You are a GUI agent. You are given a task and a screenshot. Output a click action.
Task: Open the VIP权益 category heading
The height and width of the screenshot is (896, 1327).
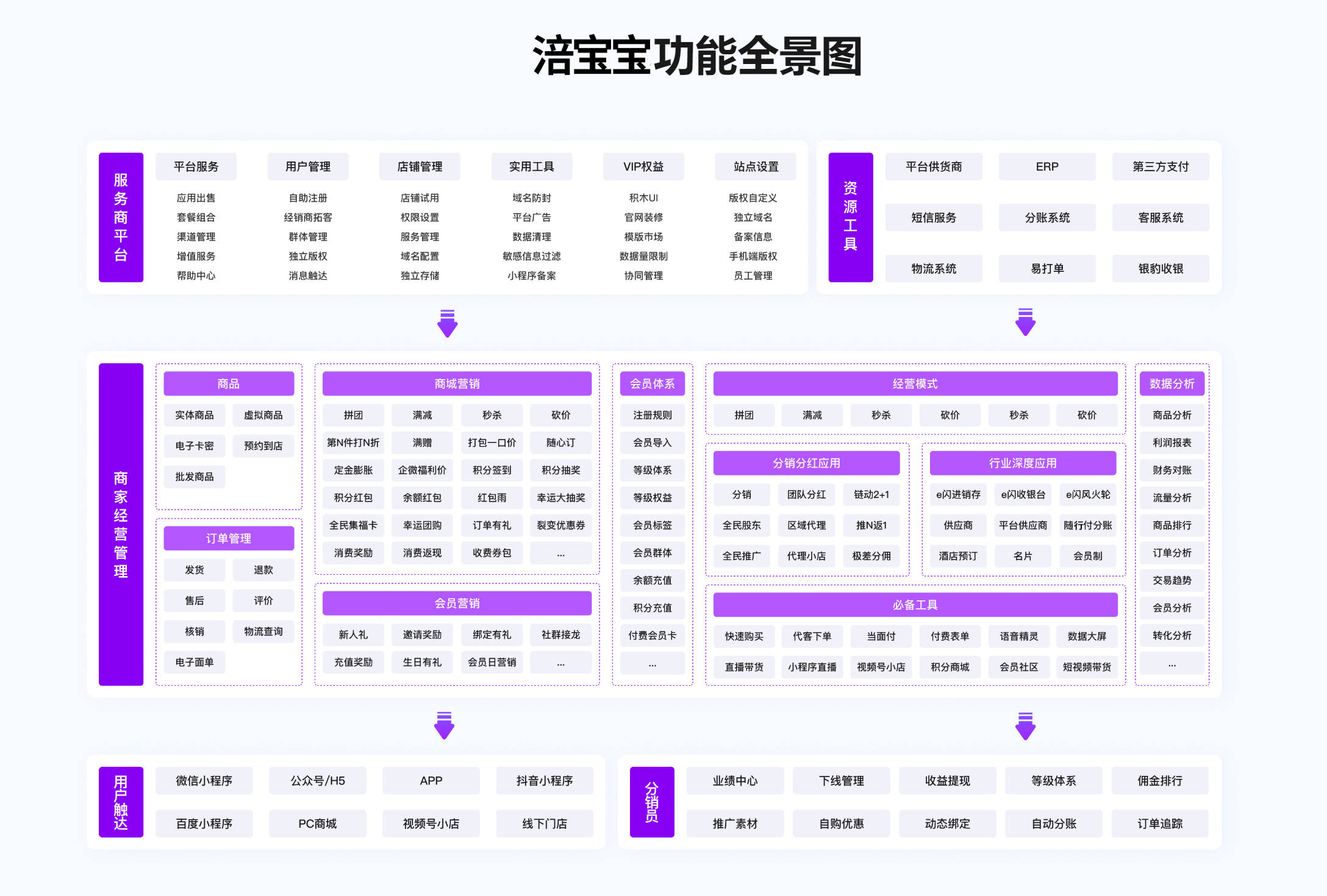pos(643,167)
